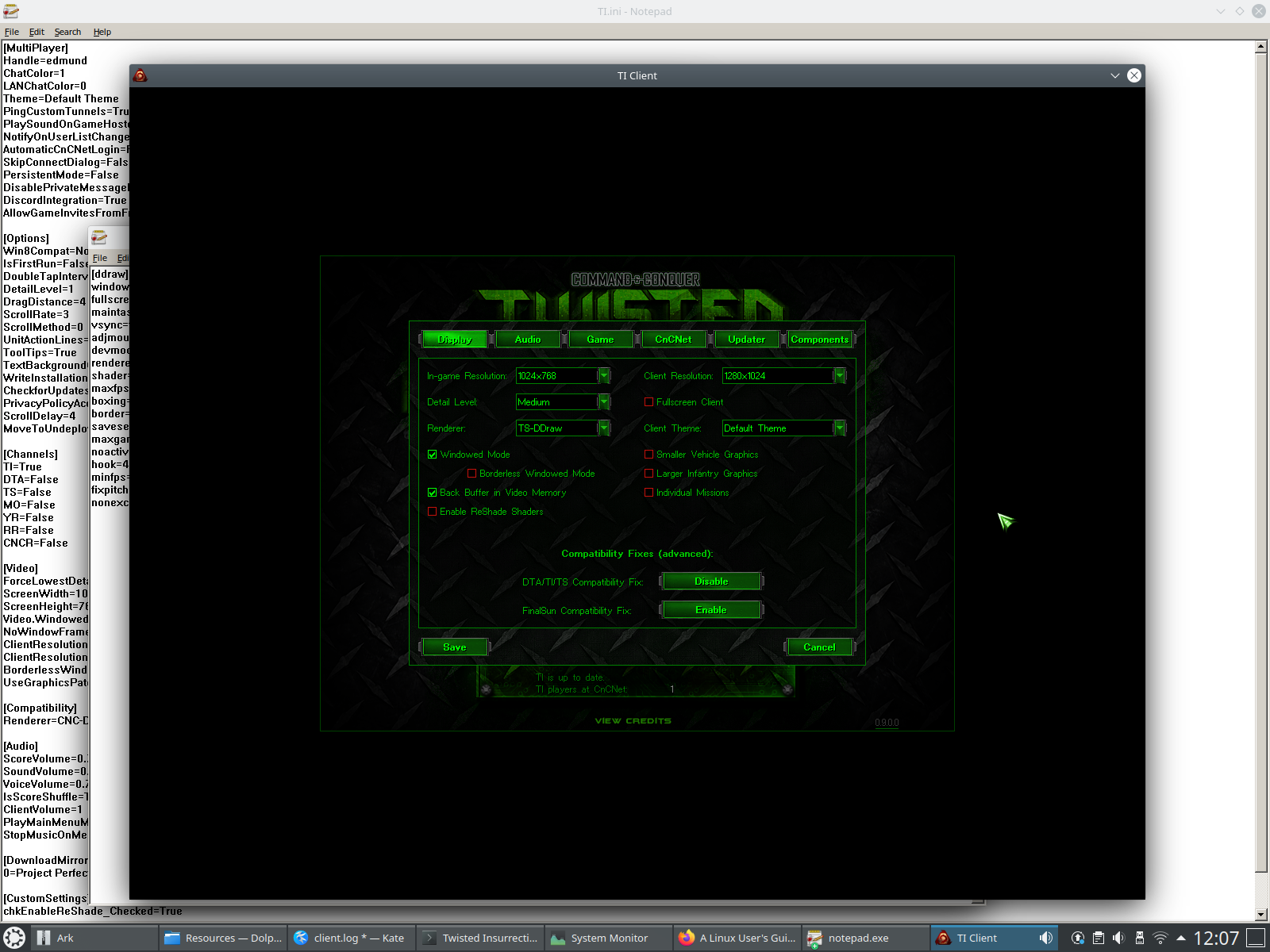The image size is (1270, 952).
Task: Open the Wi-Fi network tray icon
Action: pos(1160,938)
